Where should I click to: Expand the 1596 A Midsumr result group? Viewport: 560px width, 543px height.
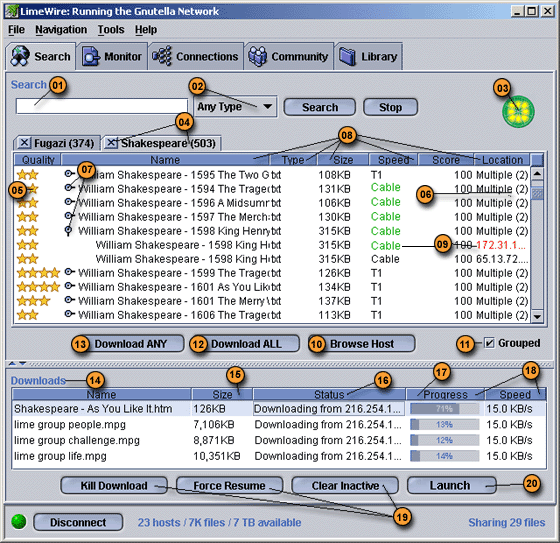tap(69, 202)
